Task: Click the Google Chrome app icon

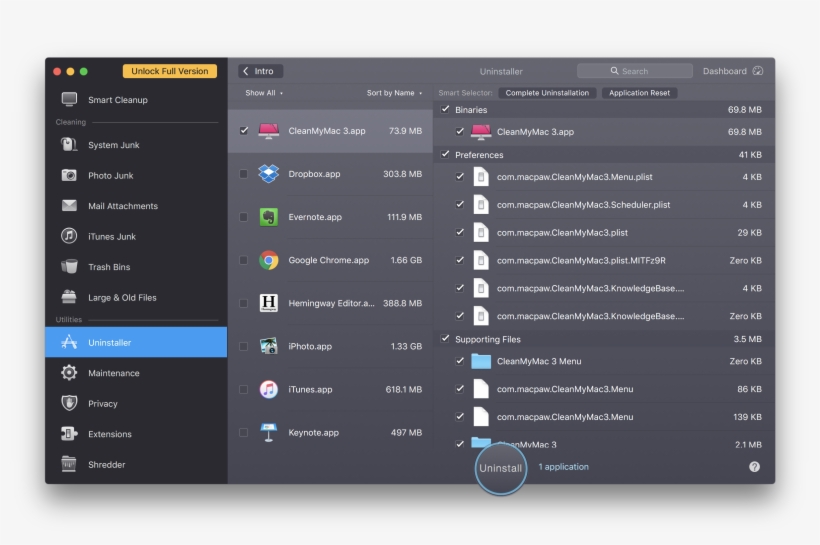Action: (269, 260)
